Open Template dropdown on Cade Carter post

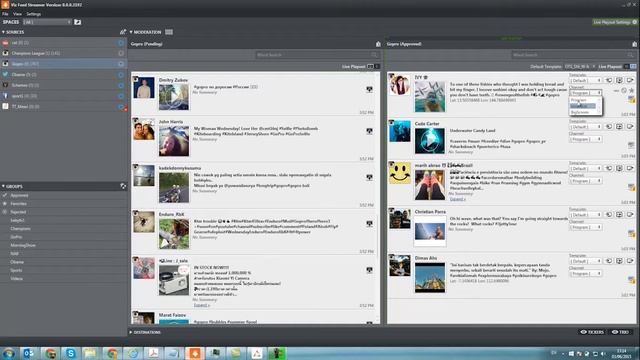pyautogui.click(x=585, y=127)
